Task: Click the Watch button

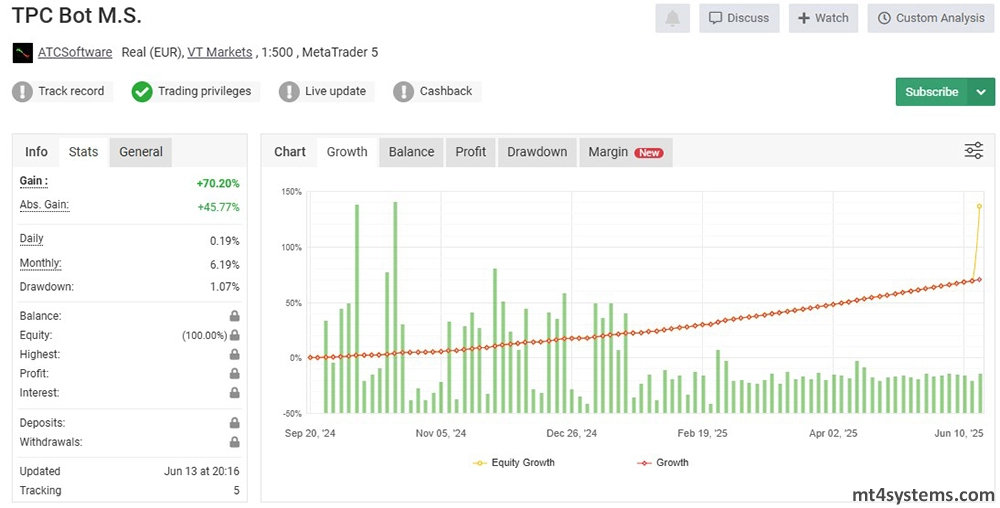Action: [x=822, y=18]
